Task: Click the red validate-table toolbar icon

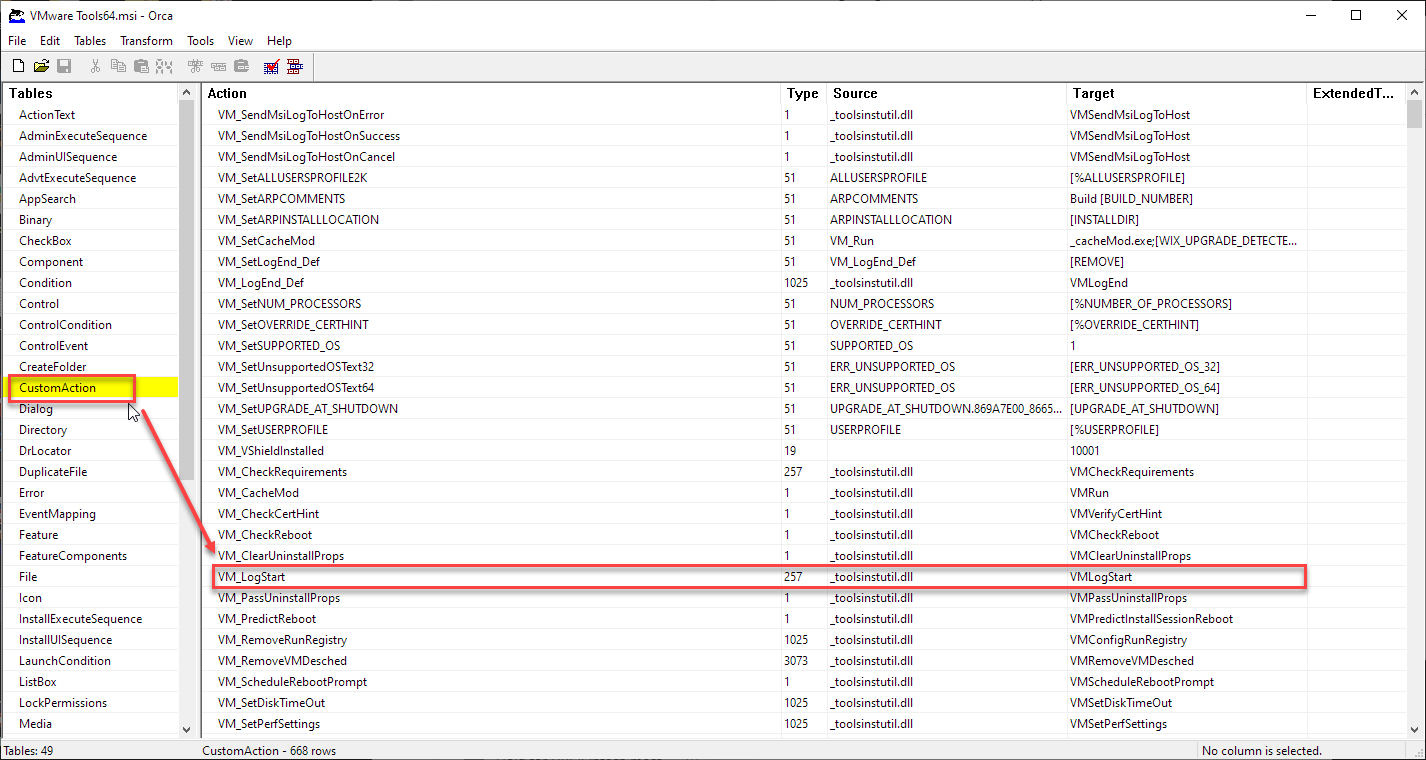Action: point(271,66)
